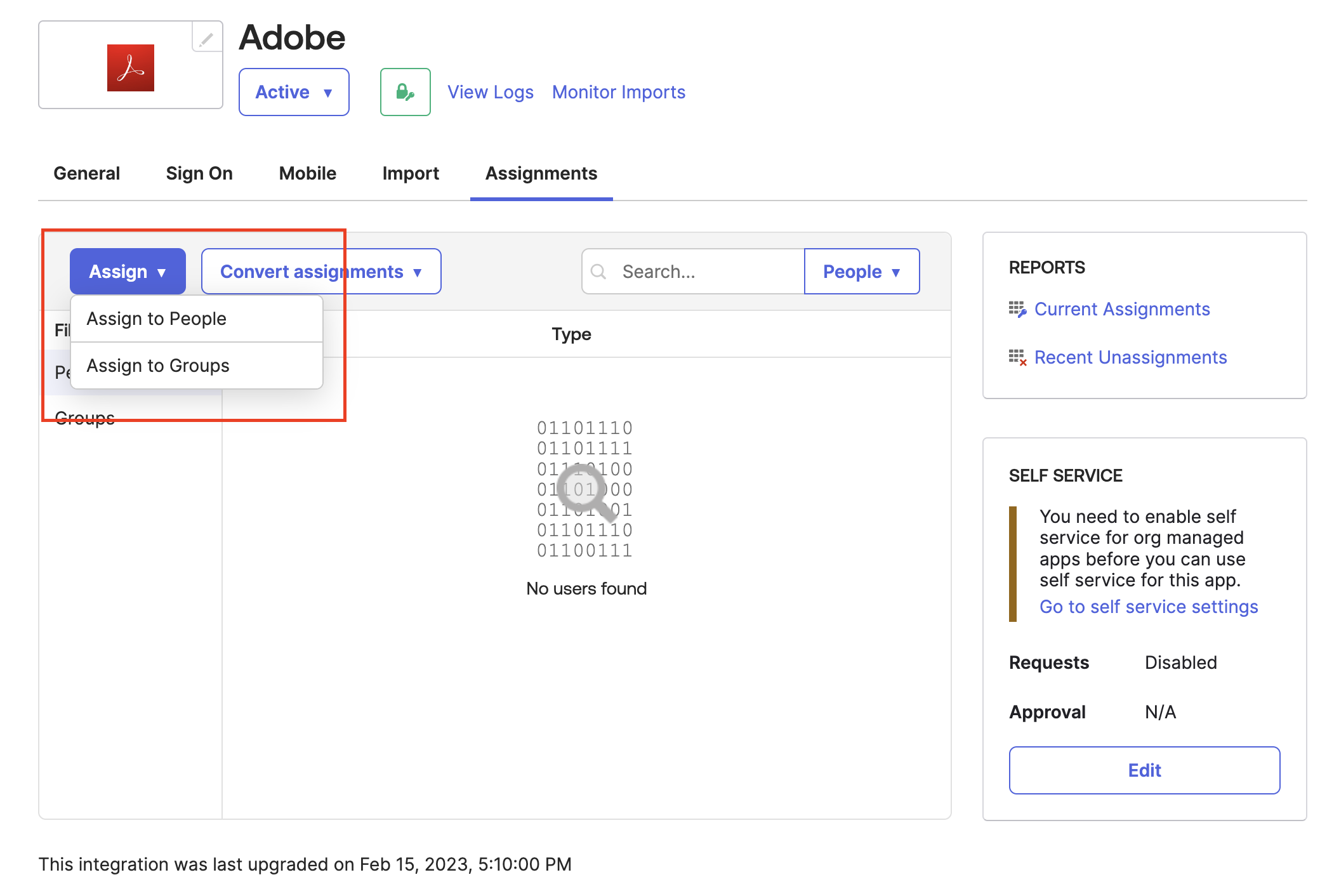This screenshot has height=896, width=1320.
Task: Select the Groups filter in sidebar
Action: 85,418
